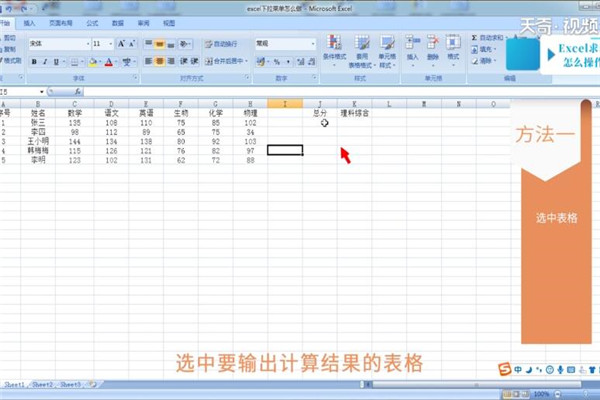Toggle middle vertical alignment
Viewport: 600px width, 400px height.
pyautogui.click(x=160, y=44)
